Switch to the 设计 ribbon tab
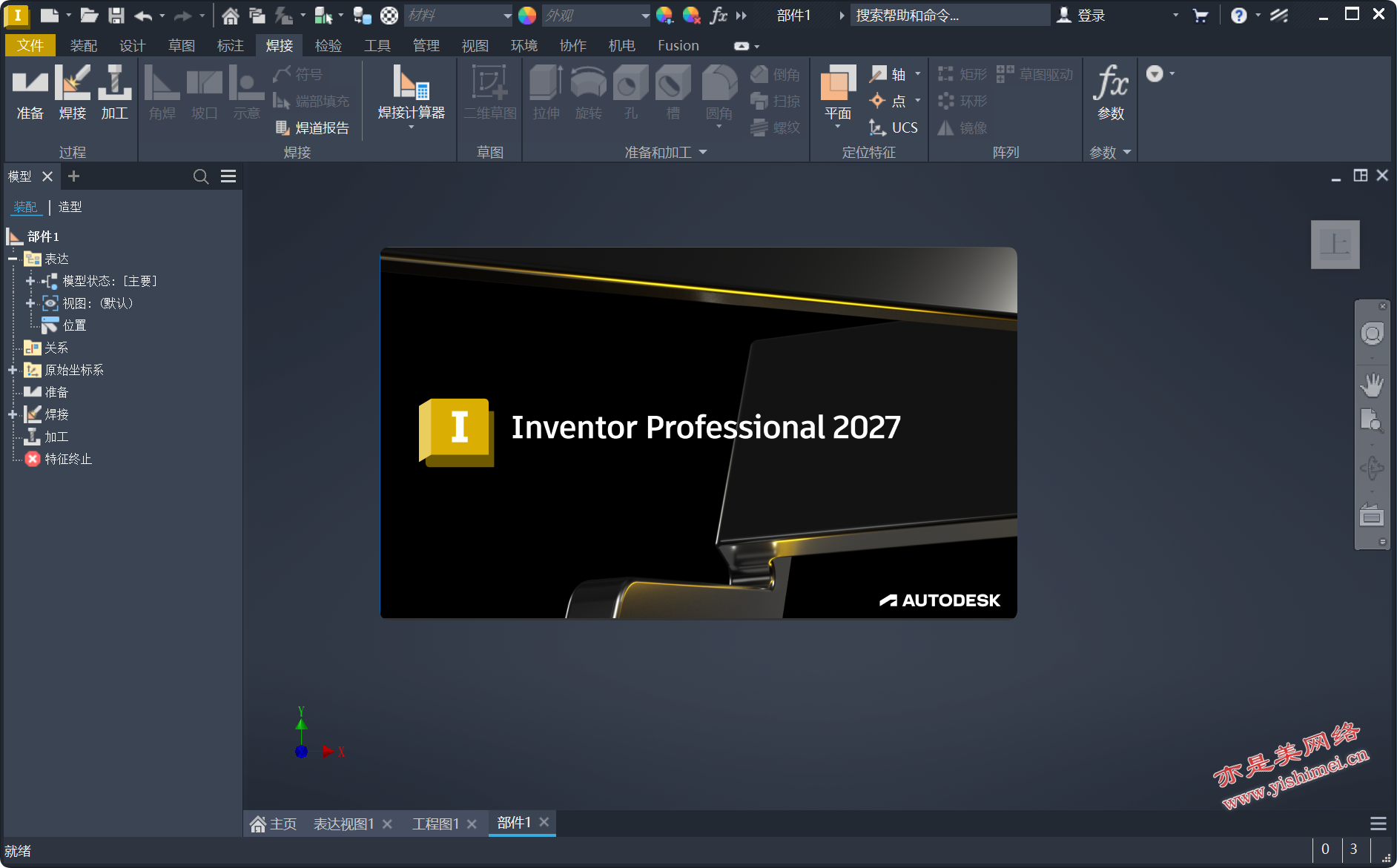Image resolution: width=1397 pixels, height=868 pixels. 133,45
